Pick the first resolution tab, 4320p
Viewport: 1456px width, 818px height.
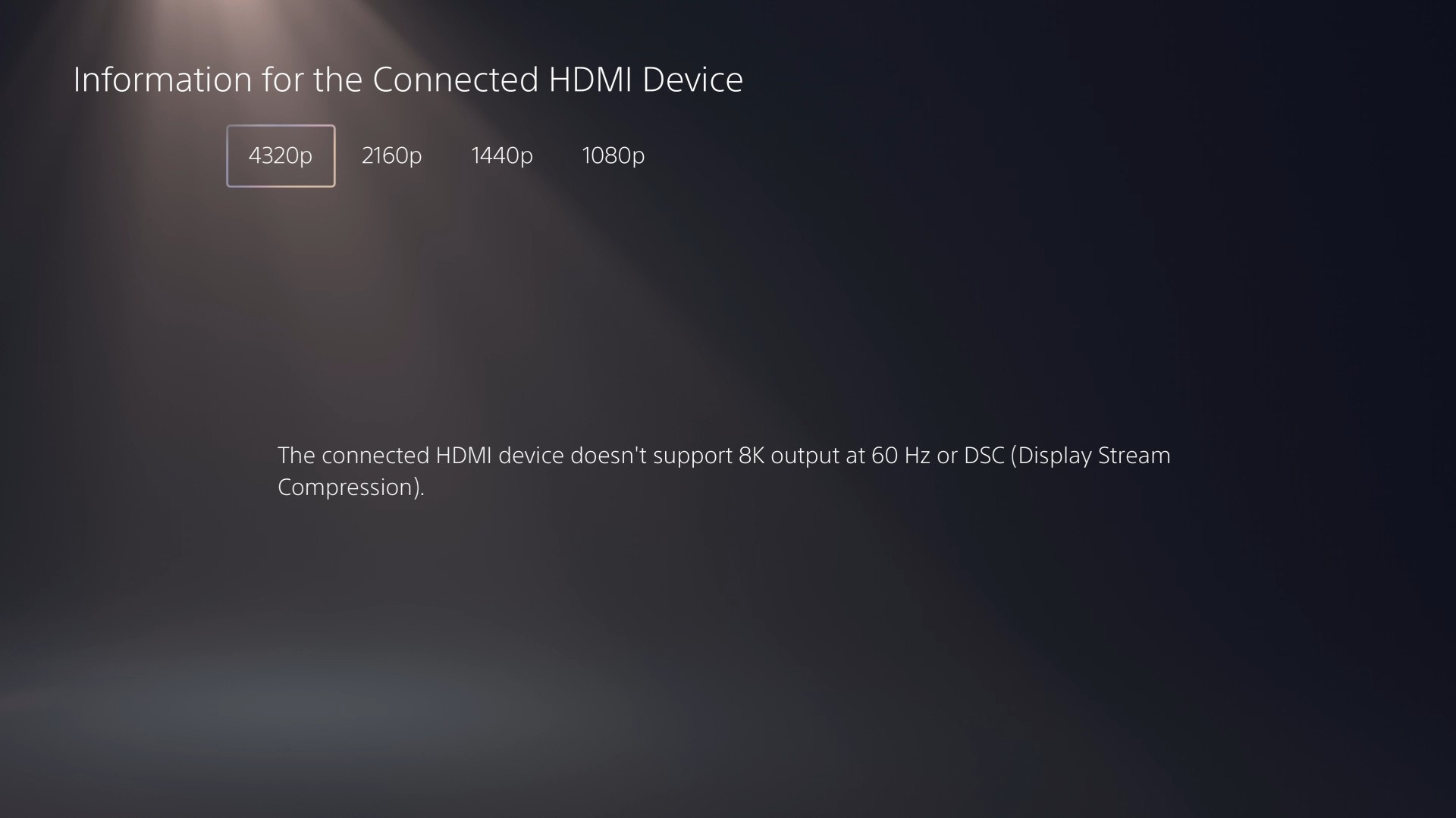click(x=281, y=155)
